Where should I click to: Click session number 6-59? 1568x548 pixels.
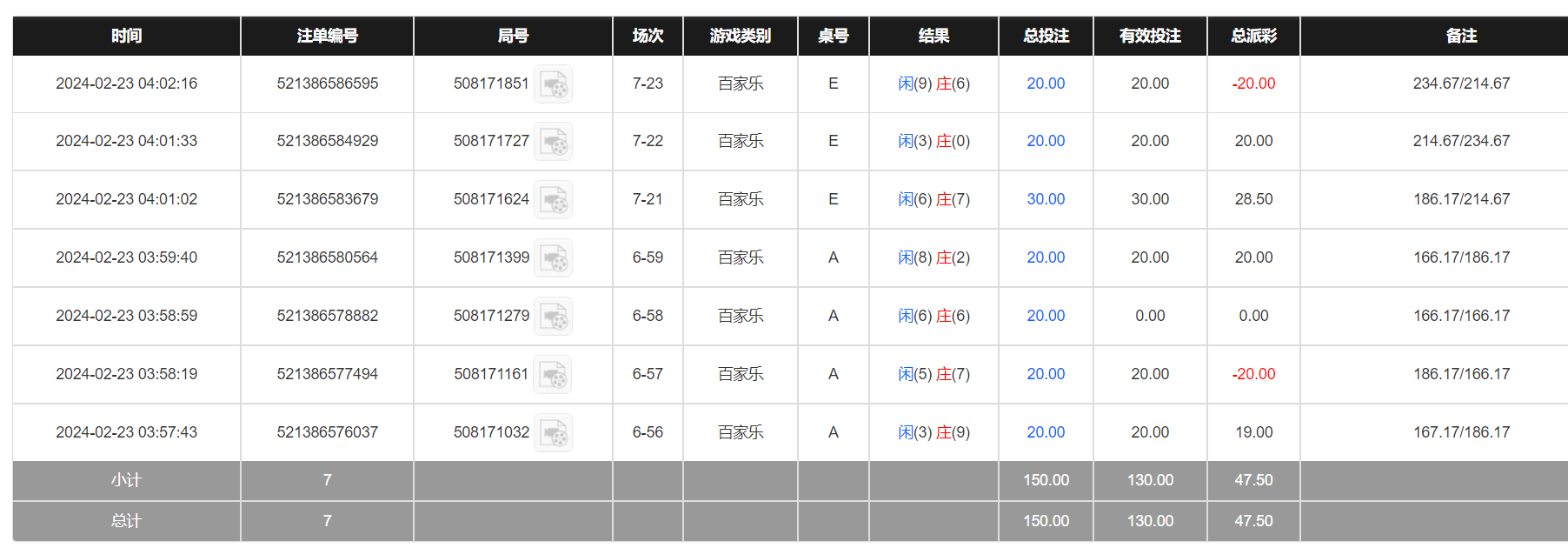point(648,257)
